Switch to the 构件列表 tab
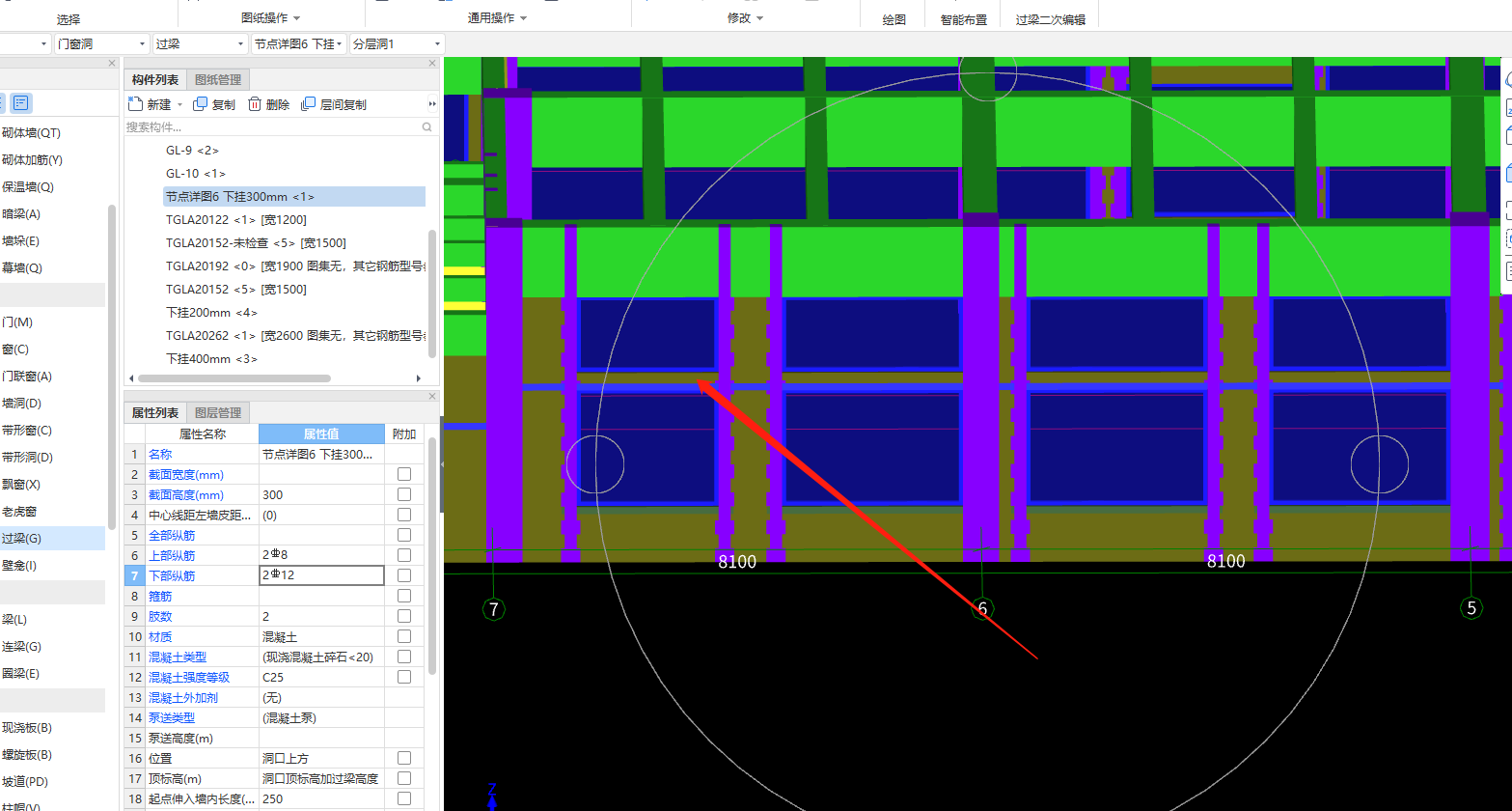Viewport: 1512px width, 811px height. click(x=155, y=79)
